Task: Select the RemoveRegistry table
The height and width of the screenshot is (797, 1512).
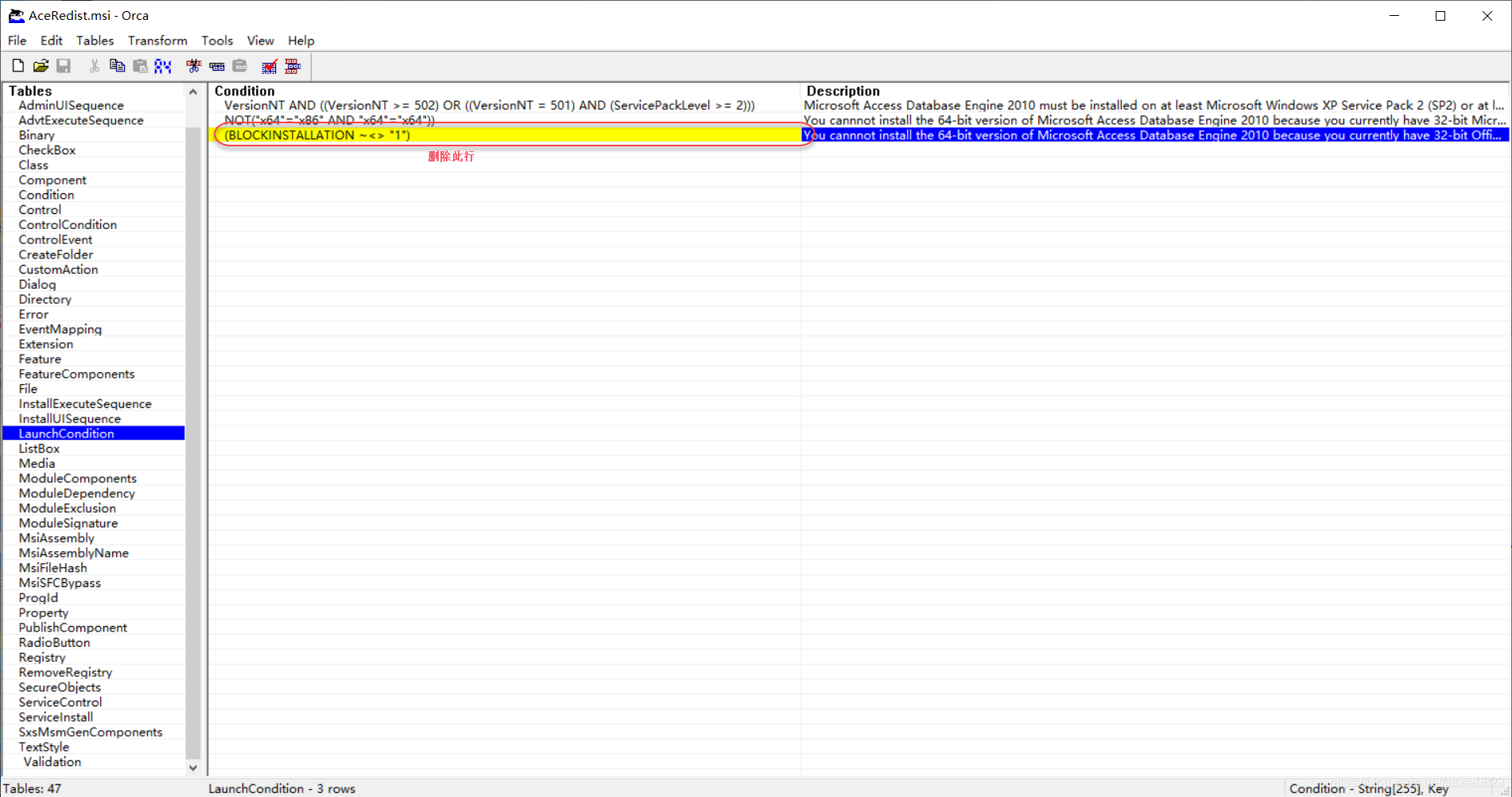Action: point(65,672)
